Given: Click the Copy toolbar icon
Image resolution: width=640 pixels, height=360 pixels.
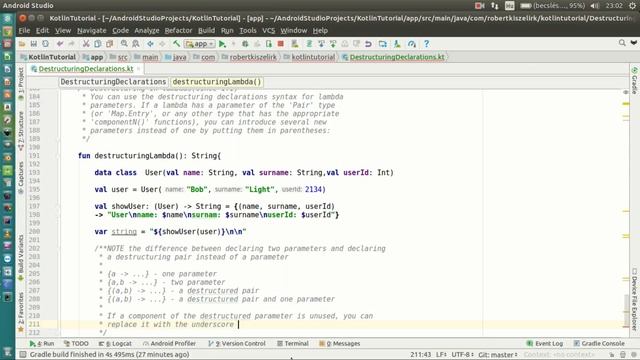Looking at the screenshot, I should pos(98,44).
